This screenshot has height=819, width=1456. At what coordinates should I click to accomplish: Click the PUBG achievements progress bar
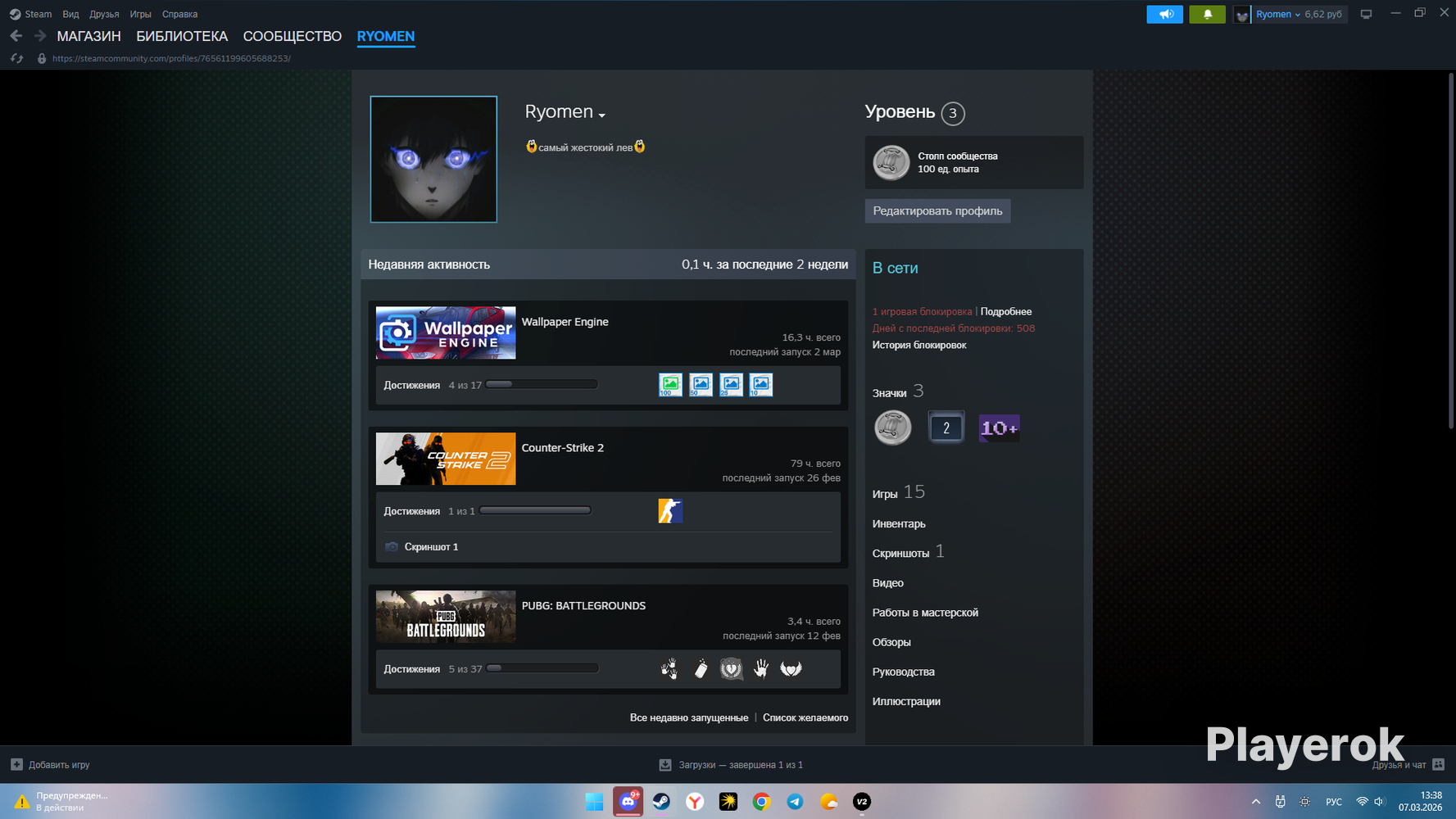[x=542, y=668]
